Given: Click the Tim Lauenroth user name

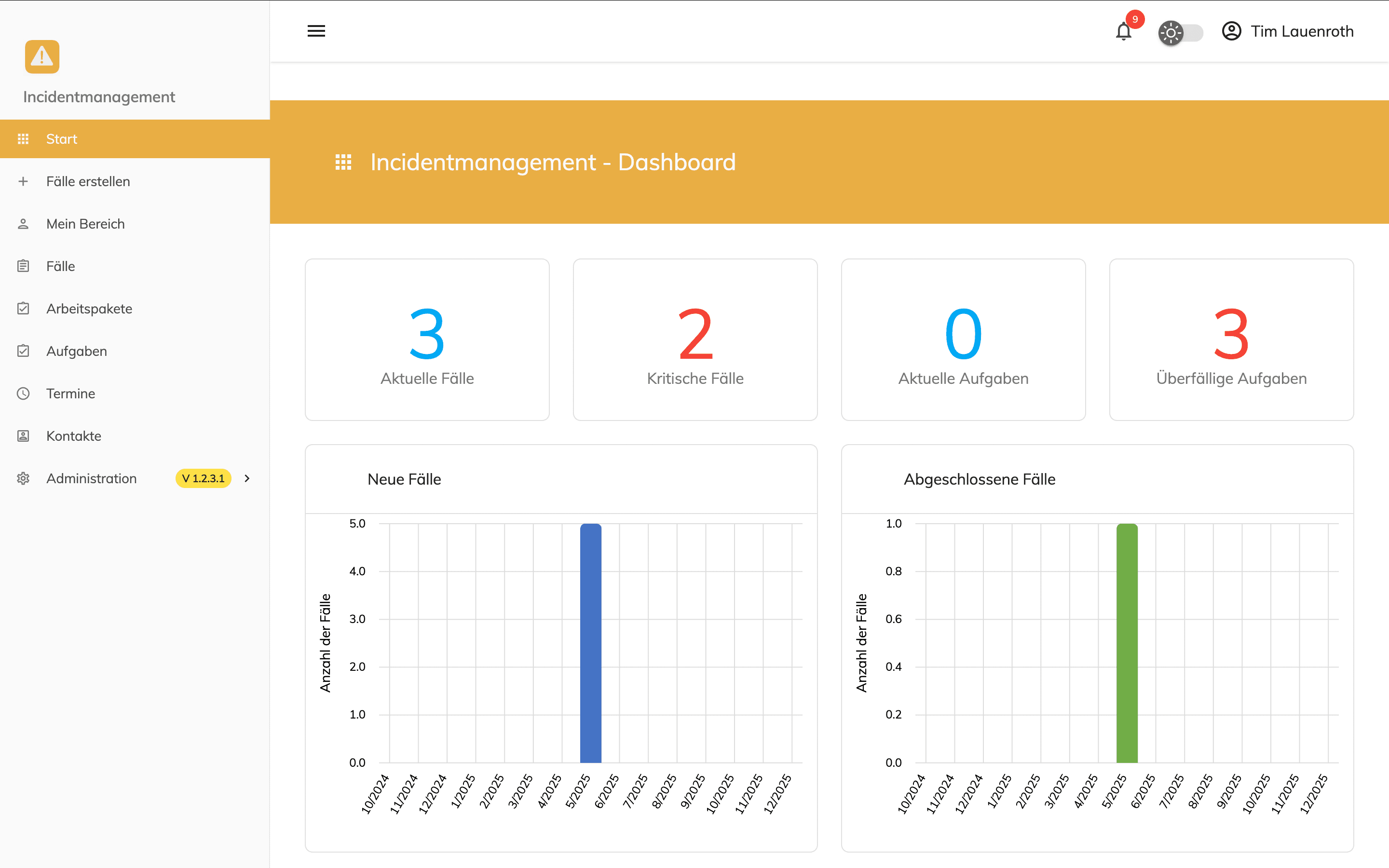Looking at the screenshot, I should 1302,31.
